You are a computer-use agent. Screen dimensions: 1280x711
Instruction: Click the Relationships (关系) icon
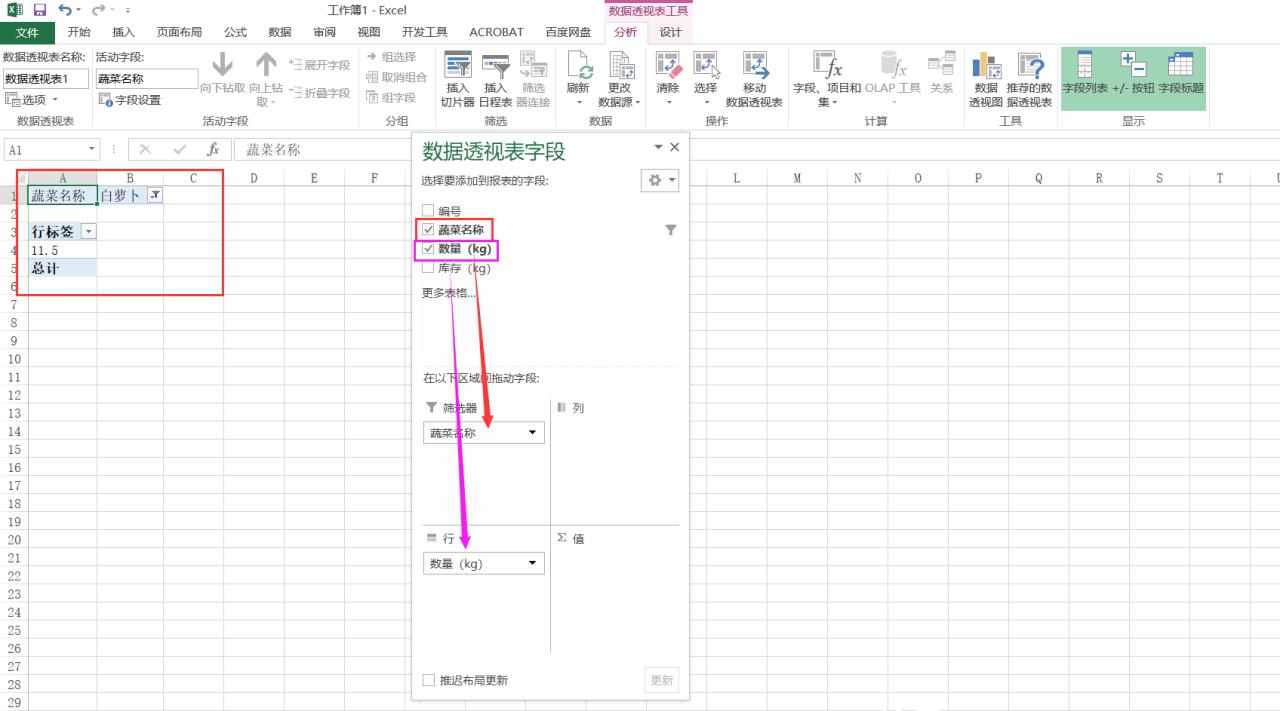(941, 75)
